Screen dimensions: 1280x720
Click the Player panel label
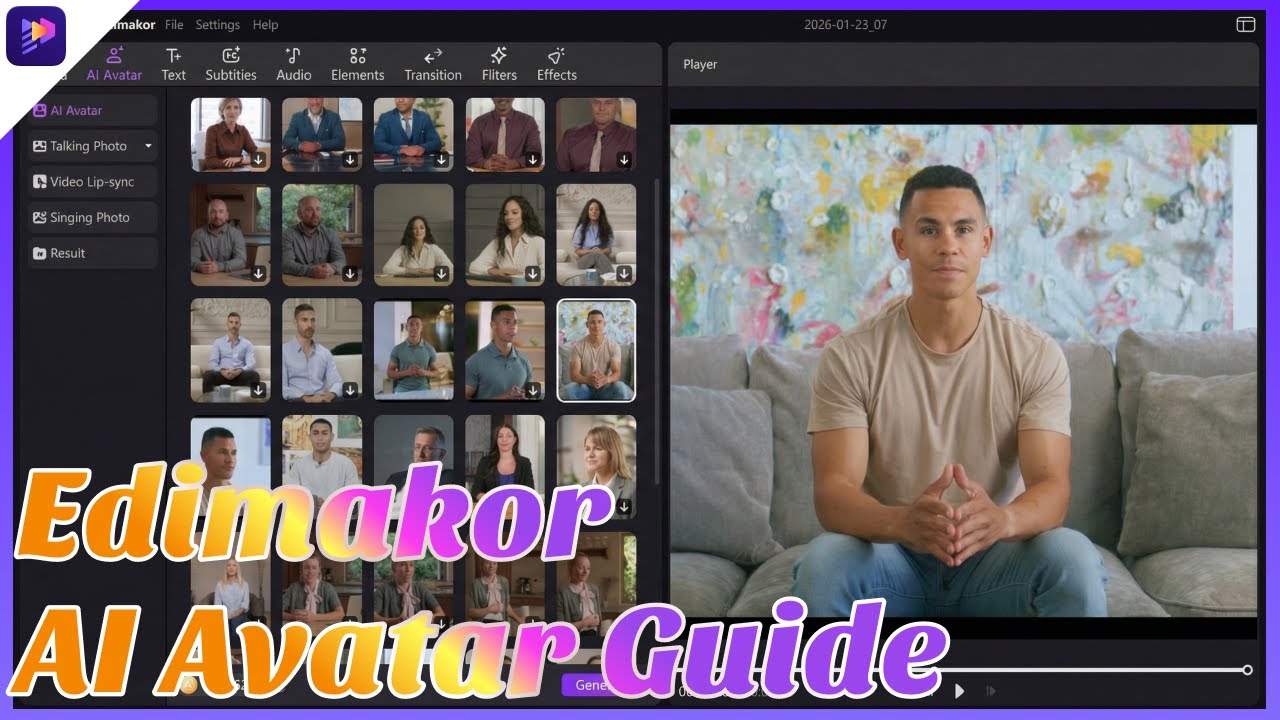click(700, 64)
